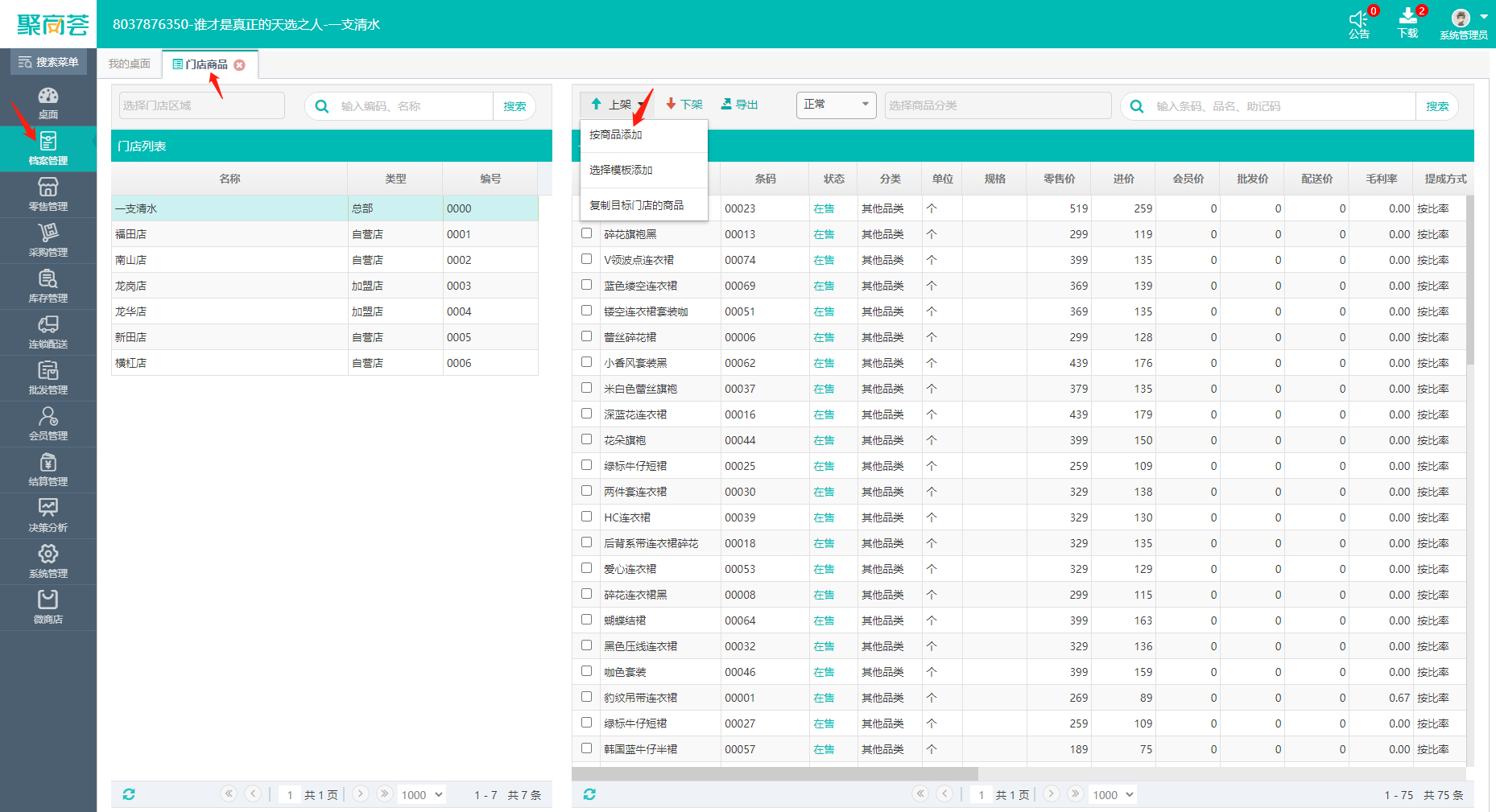Open 档案管理 in the sidebar
Image resolution: width=1496 pixels, height=812 pixels.
click(x=48, y=149)
